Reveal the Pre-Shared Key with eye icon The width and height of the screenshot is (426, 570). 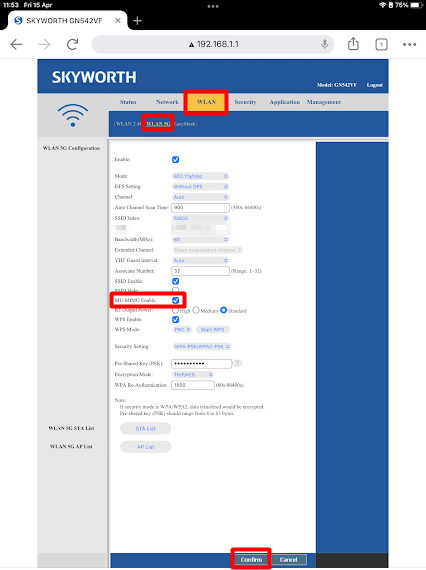click(237, 363)
